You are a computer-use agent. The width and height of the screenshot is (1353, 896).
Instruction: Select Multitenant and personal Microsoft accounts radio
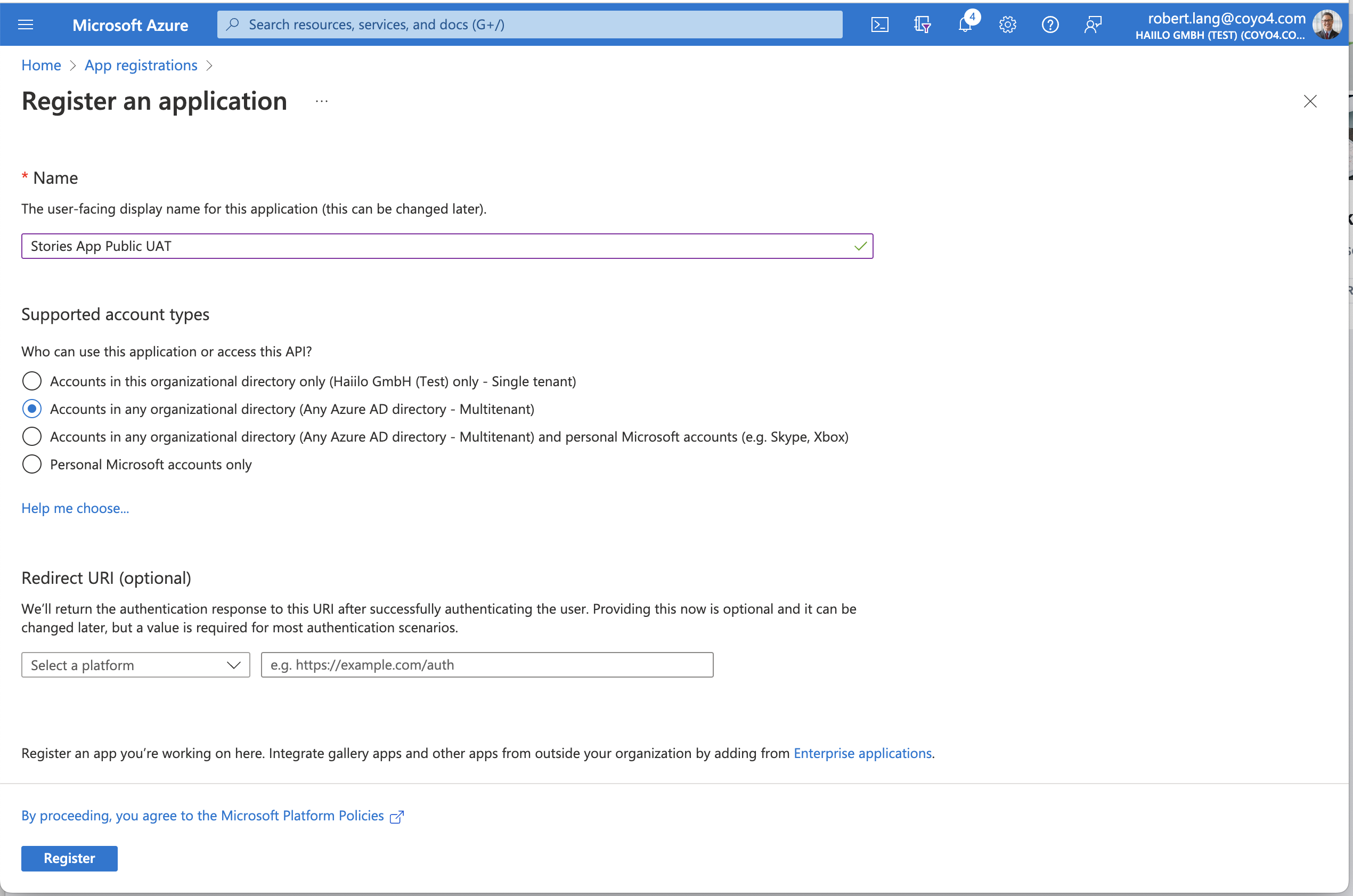pyautogui.click(x=32, y=437)
